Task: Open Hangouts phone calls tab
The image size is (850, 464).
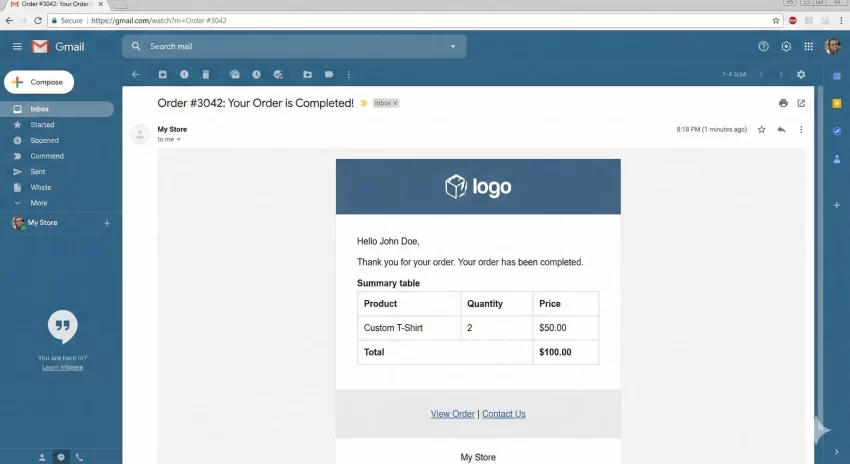Action: coord(79,457)
